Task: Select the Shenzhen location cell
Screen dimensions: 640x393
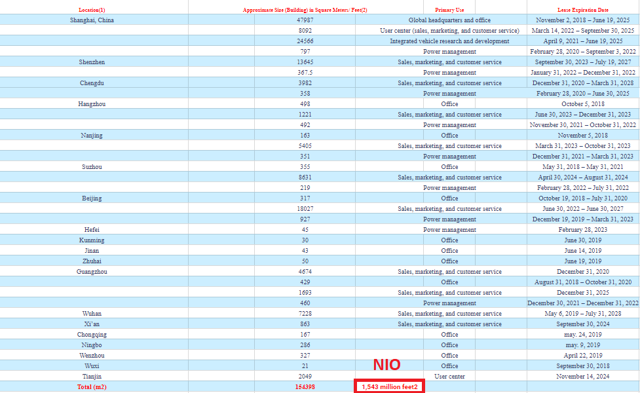Action: [92, 62]
